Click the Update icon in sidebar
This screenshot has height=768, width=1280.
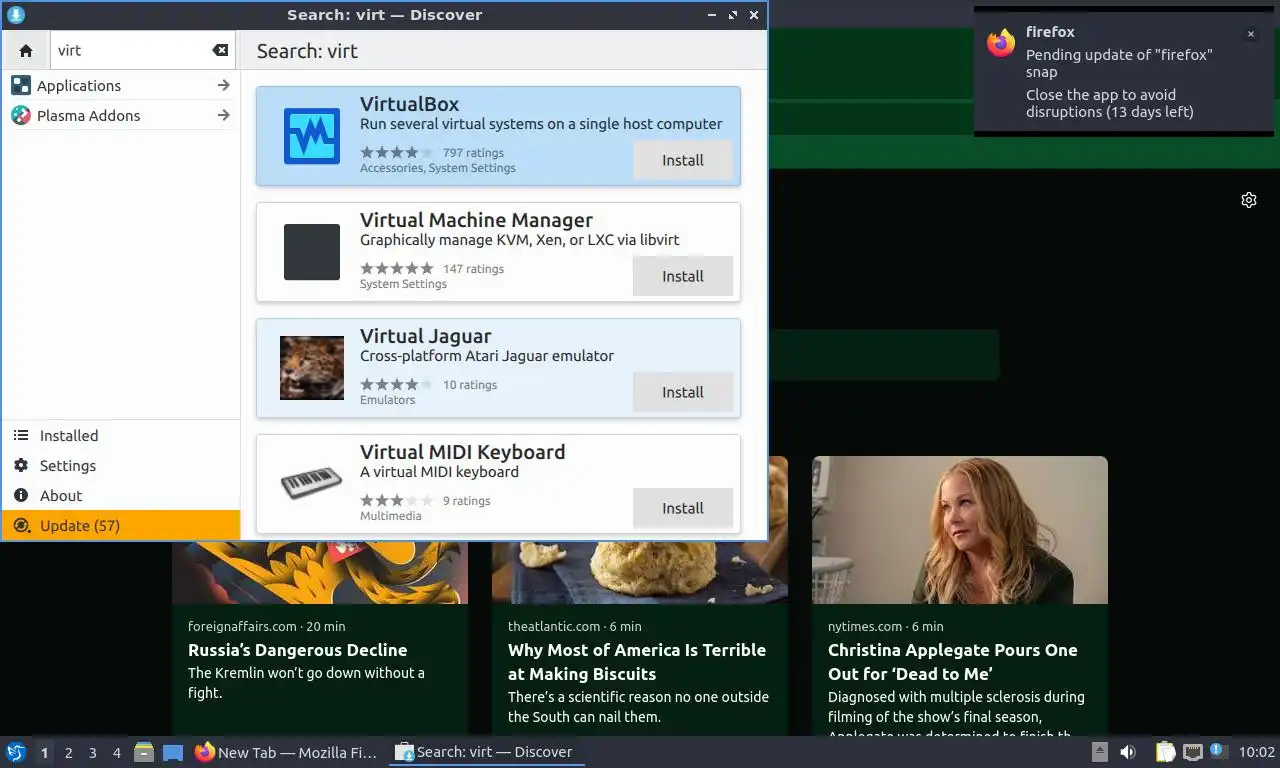pos(20,526)
